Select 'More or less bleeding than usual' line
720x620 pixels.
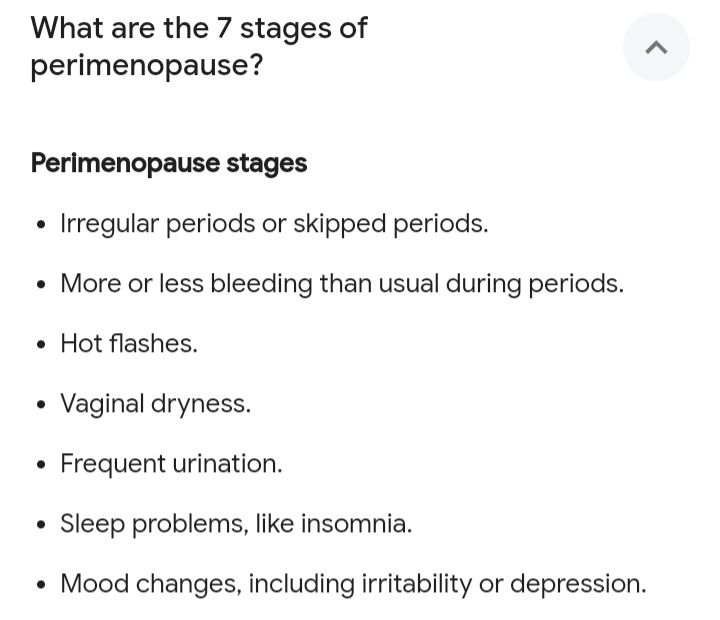pos(341,283)
